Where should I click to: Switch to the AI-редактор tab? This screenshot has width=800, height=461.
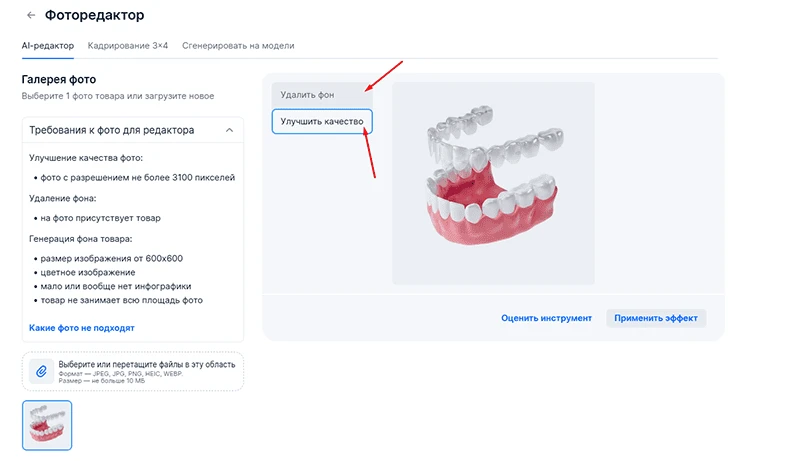(47, 45)
